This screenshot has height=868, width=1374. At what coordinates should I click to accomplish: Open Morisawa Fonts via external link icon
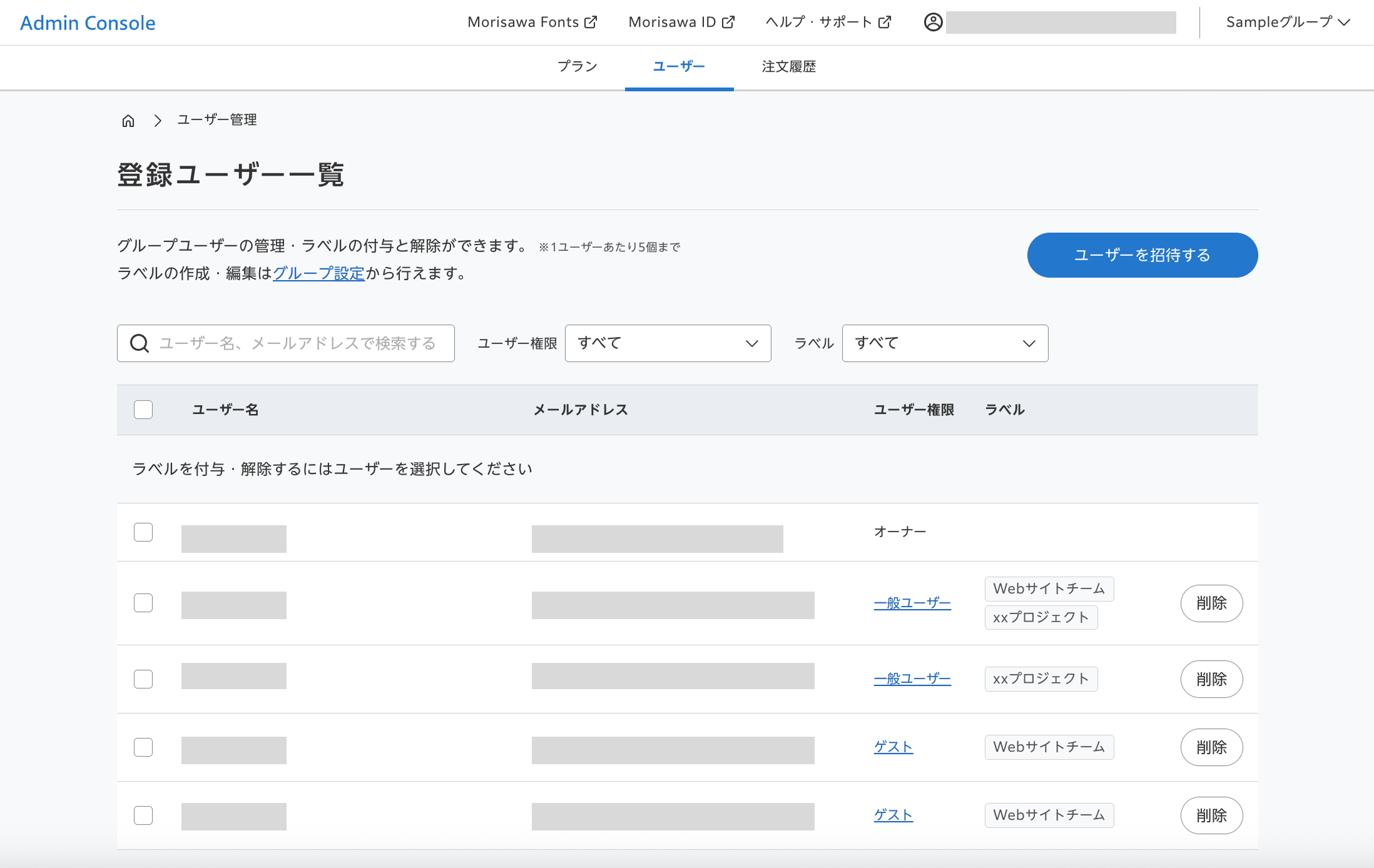590,22
